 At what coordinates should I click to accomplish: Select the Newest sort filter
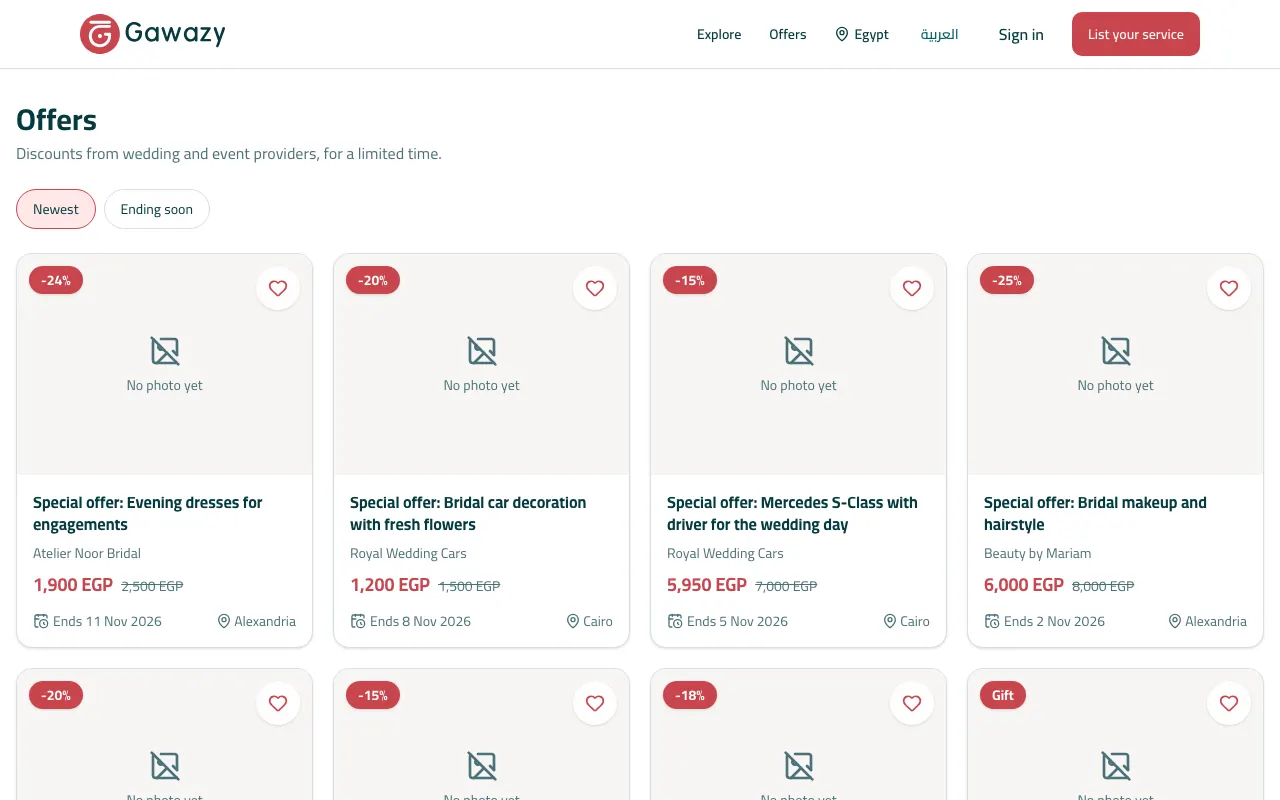click(56, 209)
